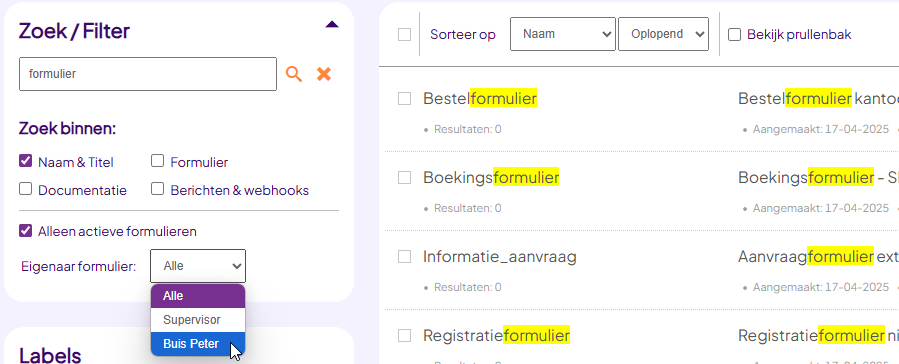Screen dimensions: 899x364
Task: Focus the search field containing formulier
Action: tap(148, 74)
